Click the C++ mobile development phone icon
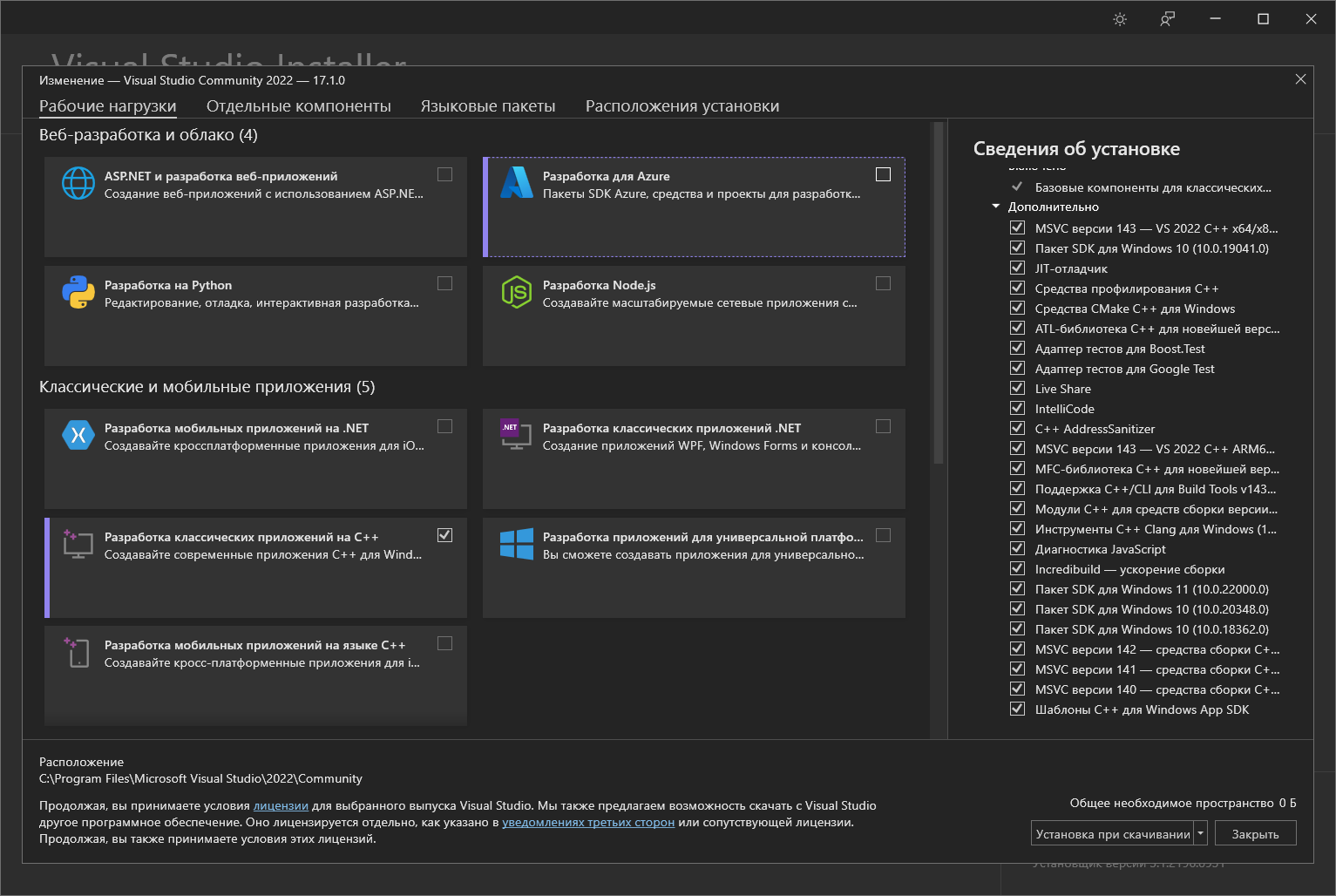1336x896 pixels. pos(78,652)
